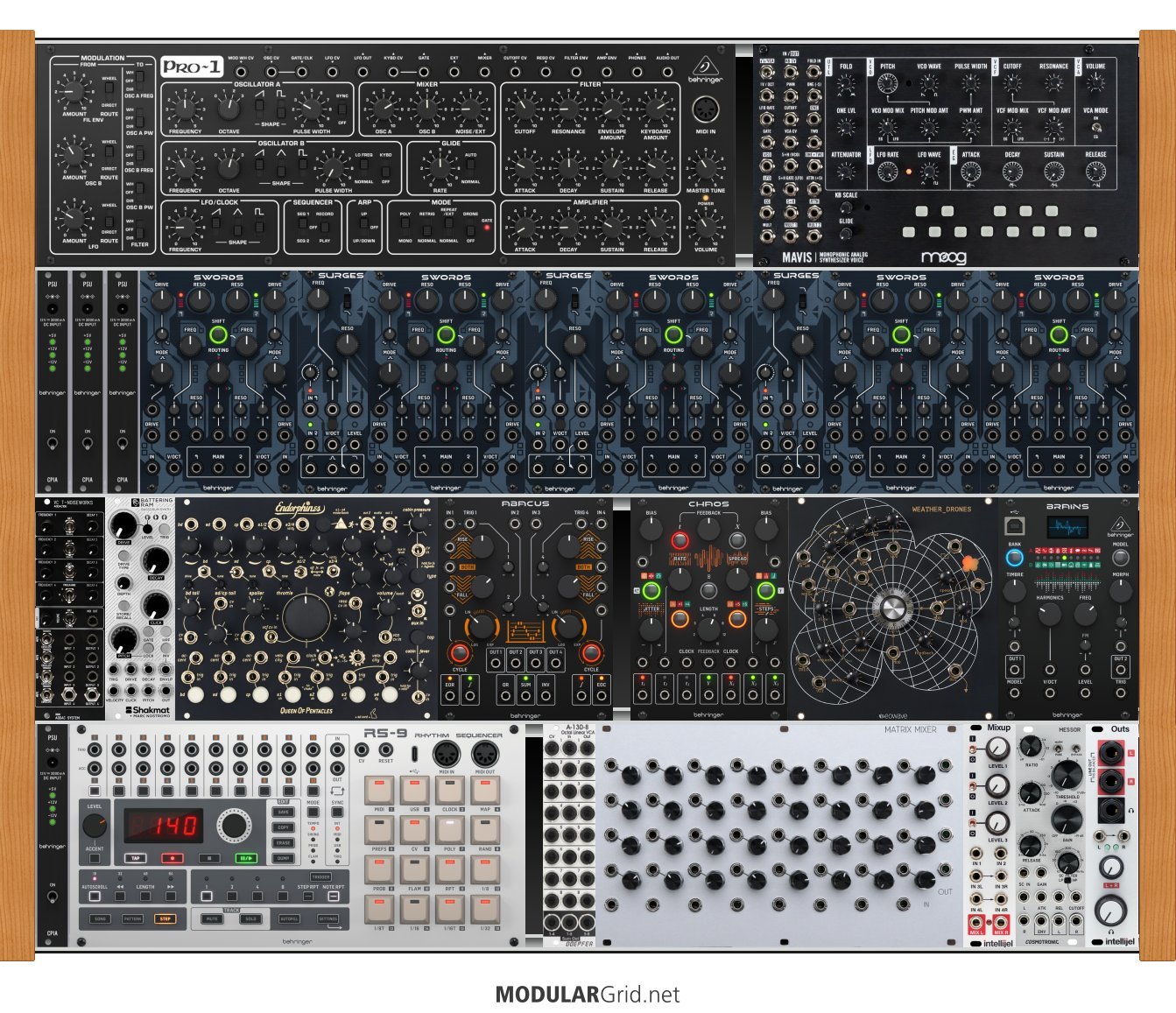1176x1013 pixels.
Task: Click the SYNC button on RS-9
Action: 337,813
